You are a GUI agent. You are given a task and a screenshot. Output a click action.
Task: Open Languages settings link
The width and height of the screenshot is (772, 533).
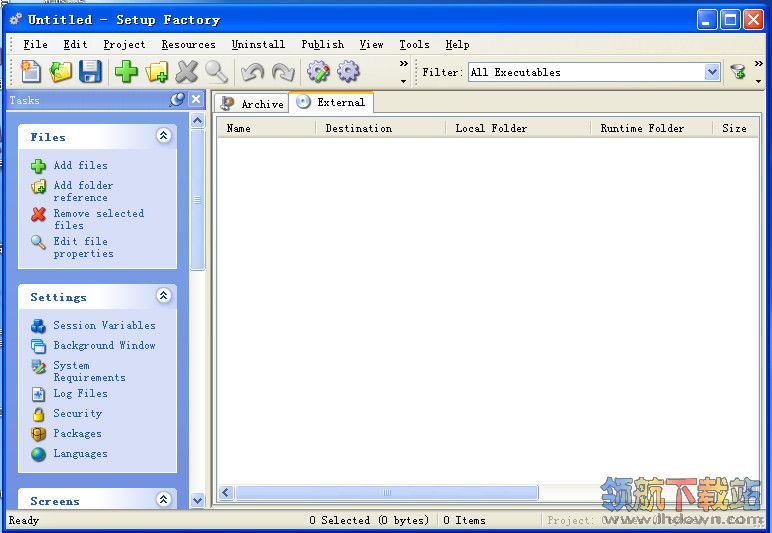[x=80, y=454]
